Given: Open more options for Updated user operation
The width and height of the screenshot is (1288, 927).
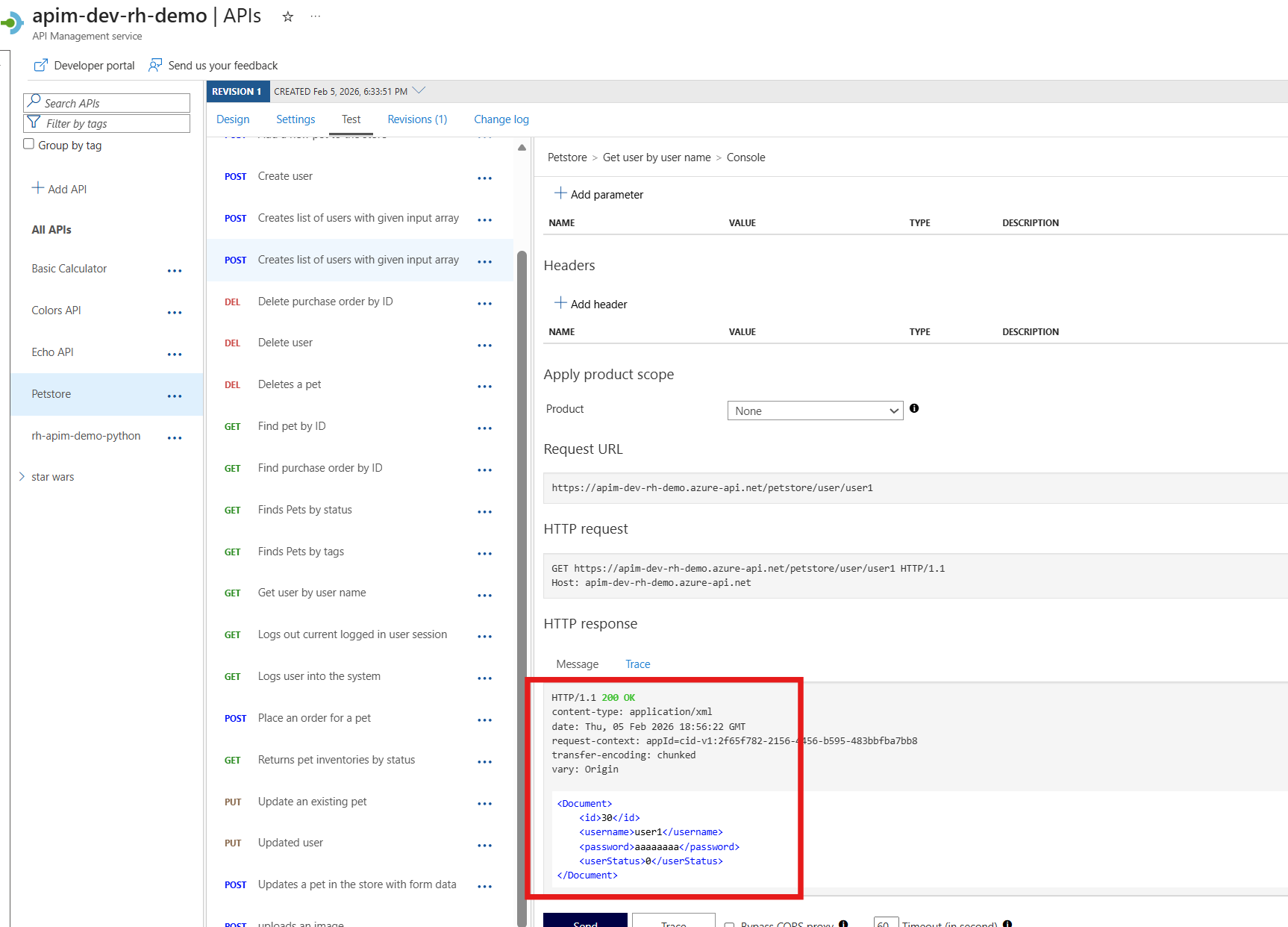Looking at the screenshot, I should [x=485, y=846].
